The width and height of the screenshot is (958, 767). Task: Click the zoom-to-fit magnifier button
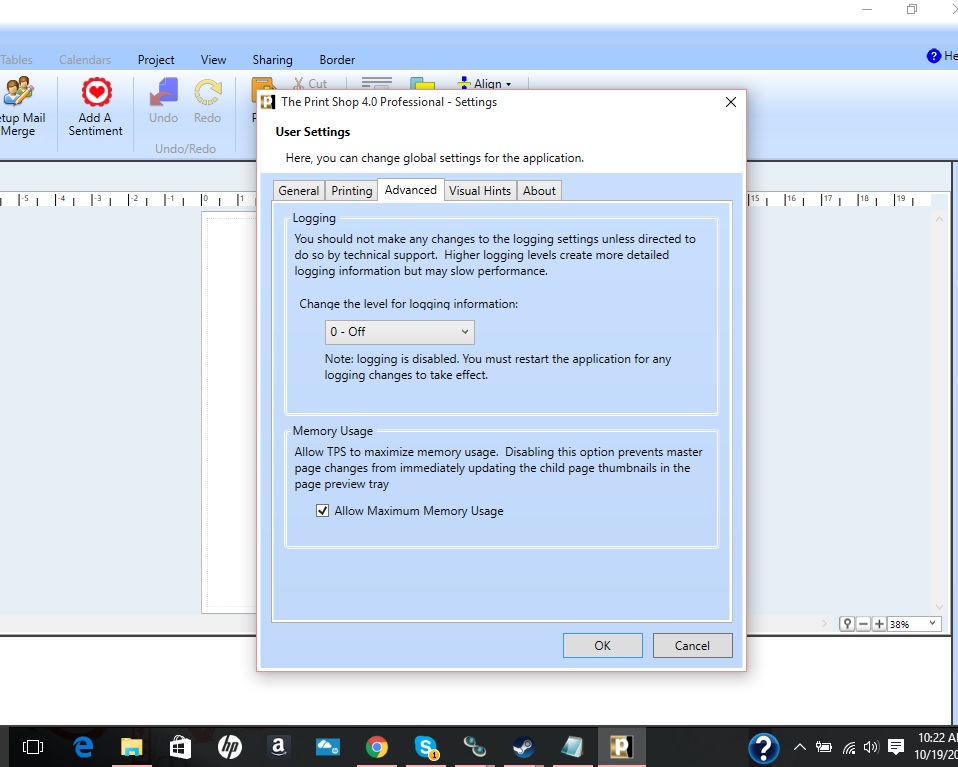847,624
